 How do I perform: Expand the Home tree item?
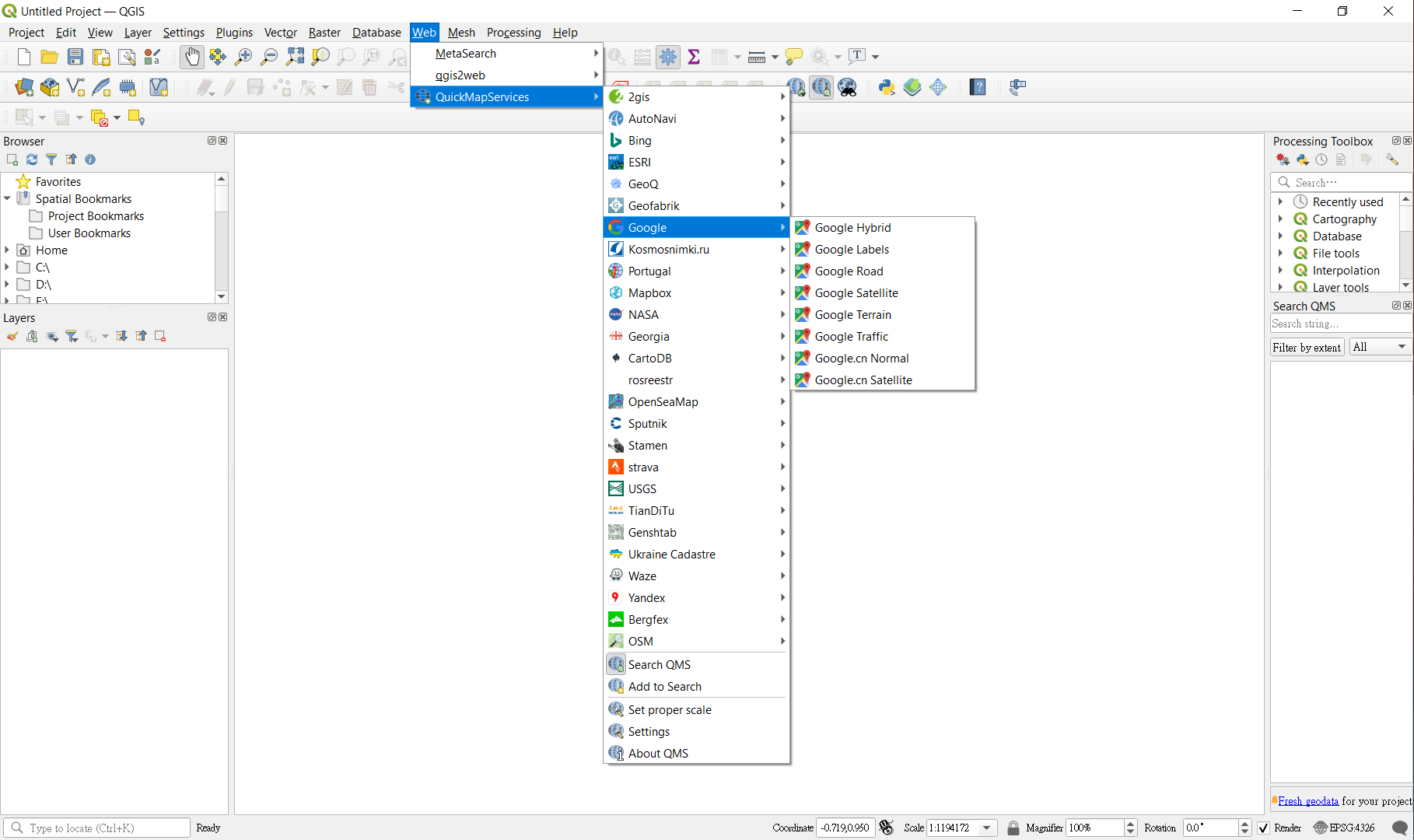pyautogui.click(x=7, y=250)
